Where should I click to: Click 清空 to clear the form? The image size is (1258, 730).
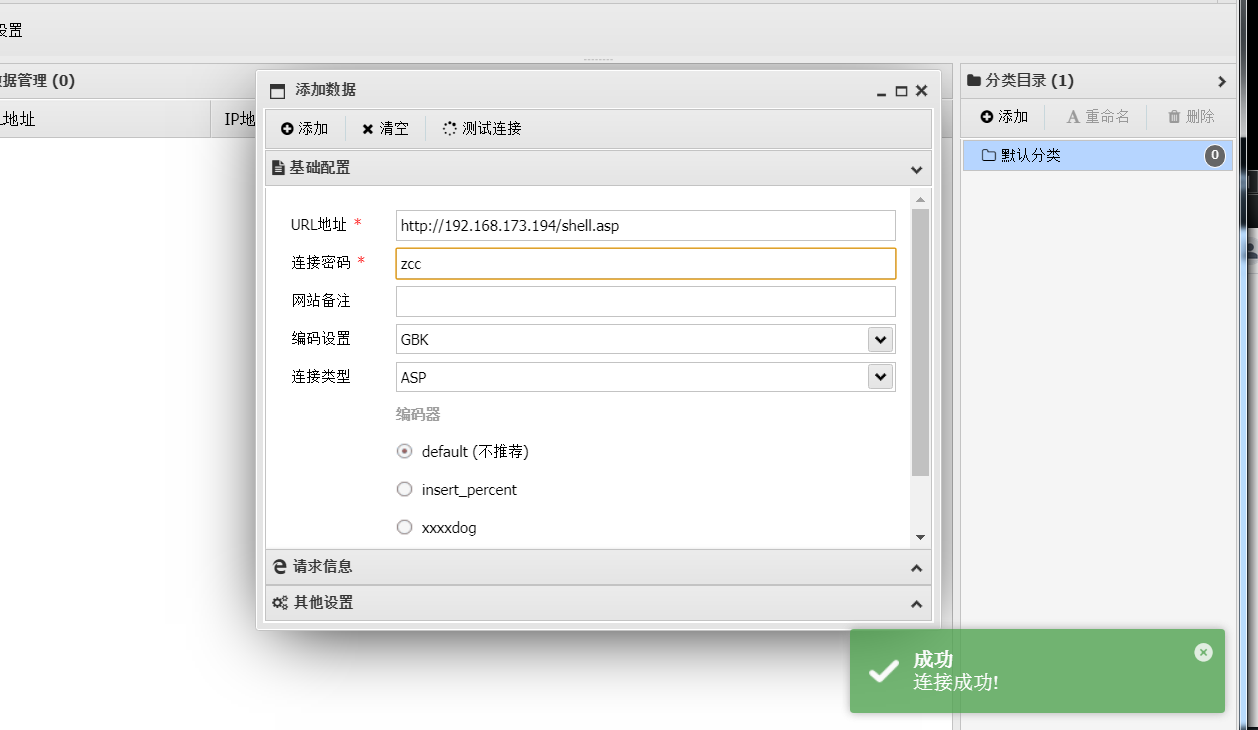click(385, 129)
